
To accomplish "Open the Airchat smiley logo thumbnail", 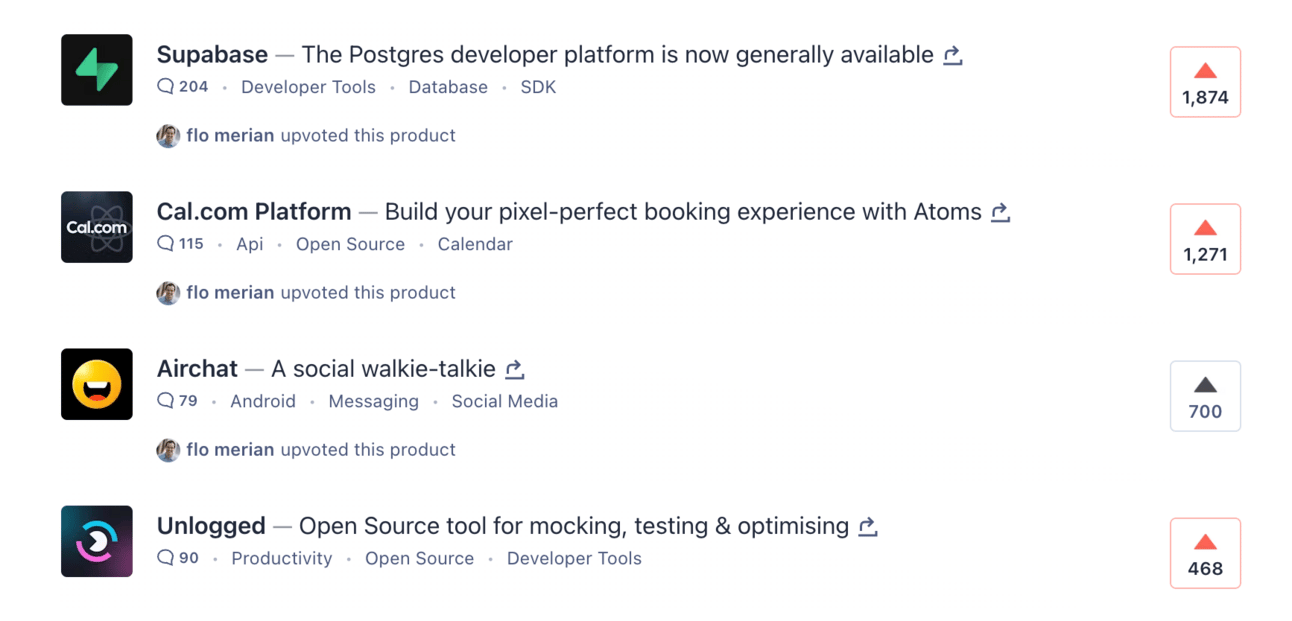I will pyautogui.click(x=97, y=384).
